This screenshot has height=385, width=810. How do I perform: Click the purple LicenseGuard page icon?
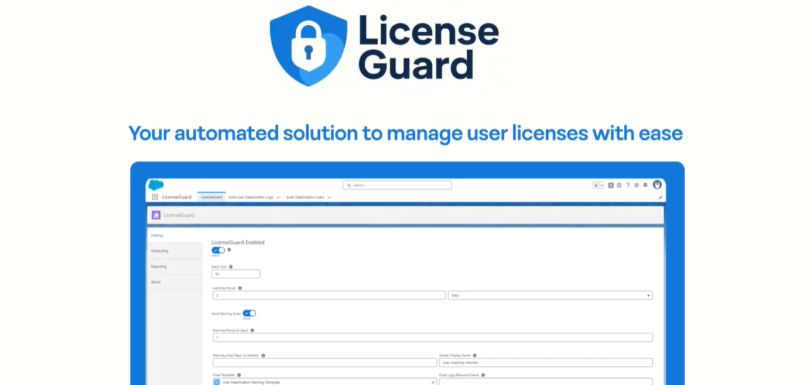(x=156, y=215)
